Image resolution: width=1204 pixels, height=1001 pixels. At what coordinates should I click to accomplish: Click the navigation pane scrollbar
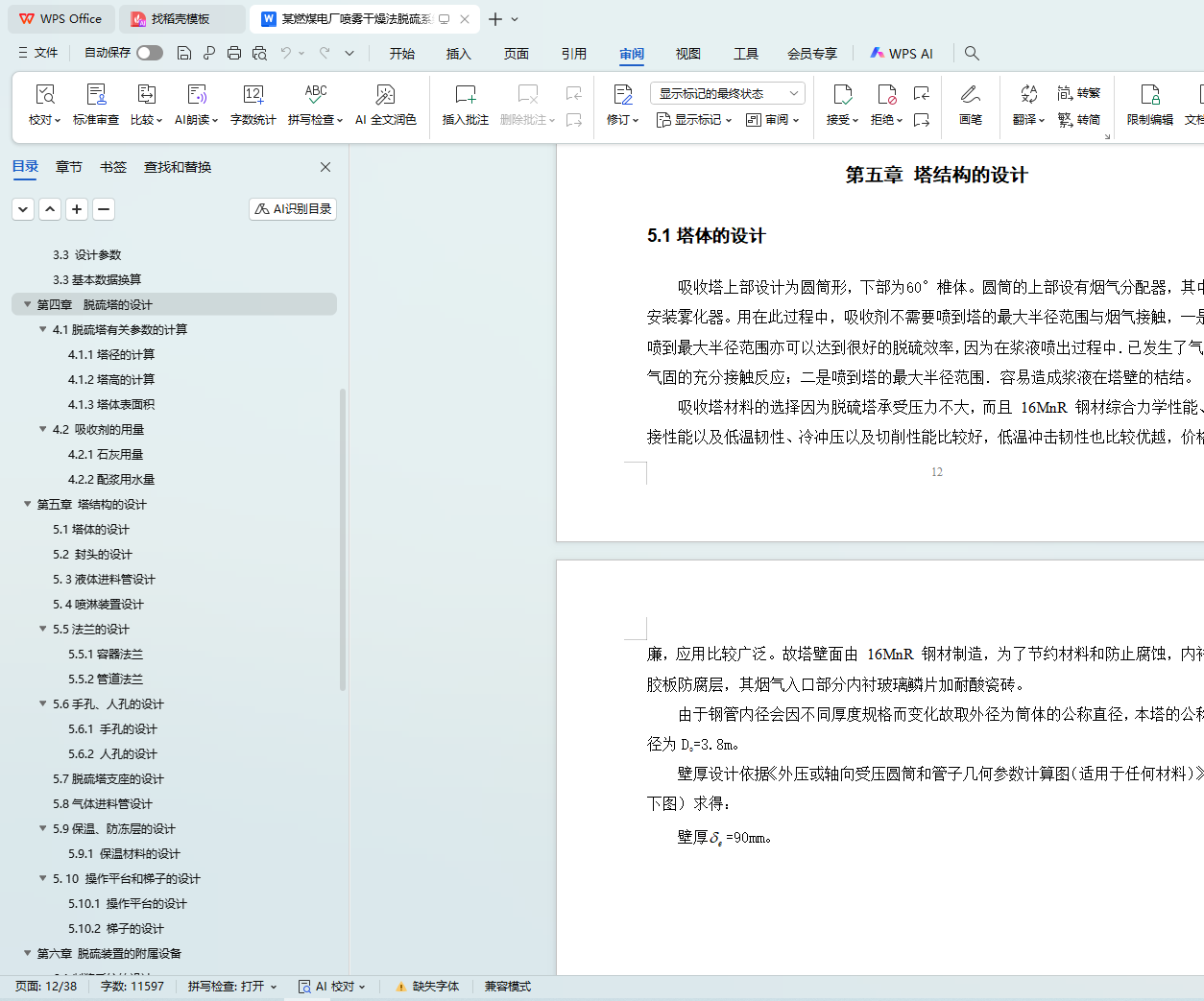(343, 539)
